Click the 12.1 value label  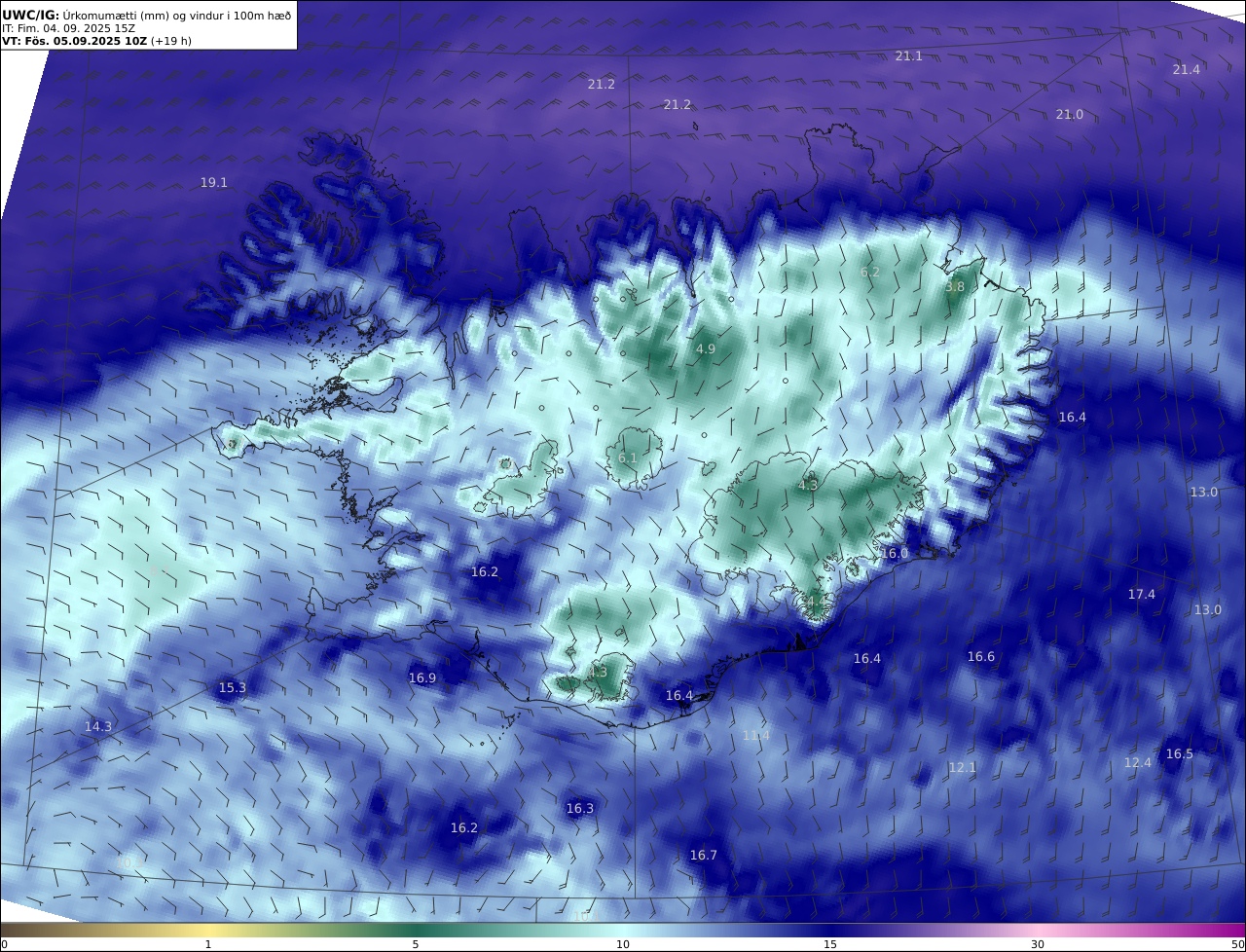coord(962,768)
